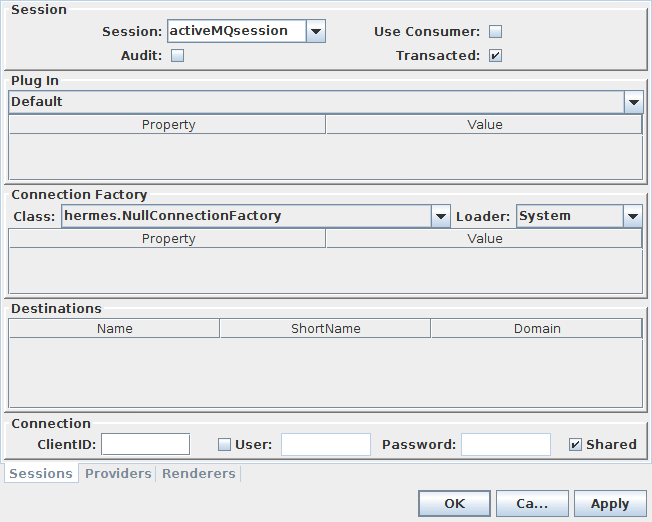This screenshot has height=522, width=652.
Task: Click the User name input field
Action: click(325, 445)
